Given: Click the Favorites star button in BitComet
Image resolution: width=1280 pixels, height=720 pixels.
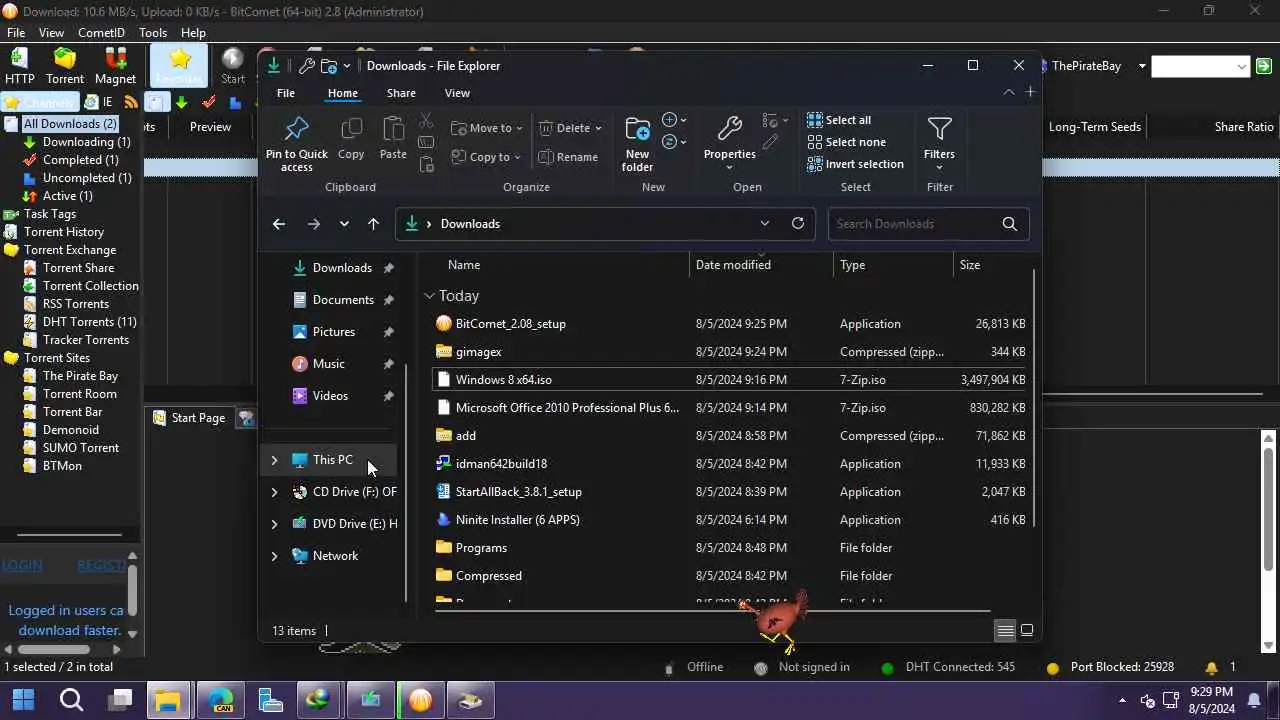Looking at the screenshot, I should point(179,66).
